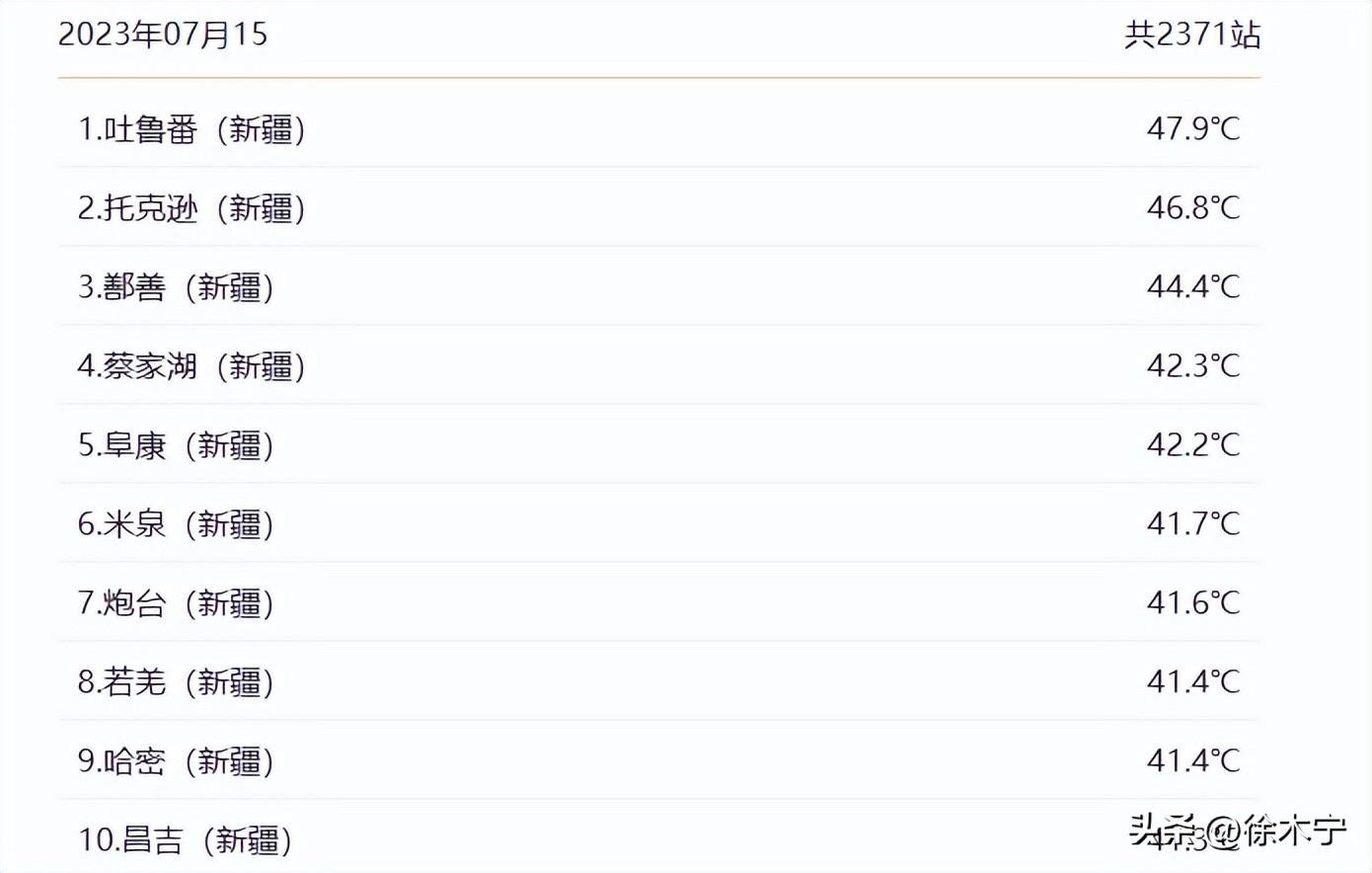
Task: Click the 41.6℃ temperature reading
Action: click(x=1192, y=602)
